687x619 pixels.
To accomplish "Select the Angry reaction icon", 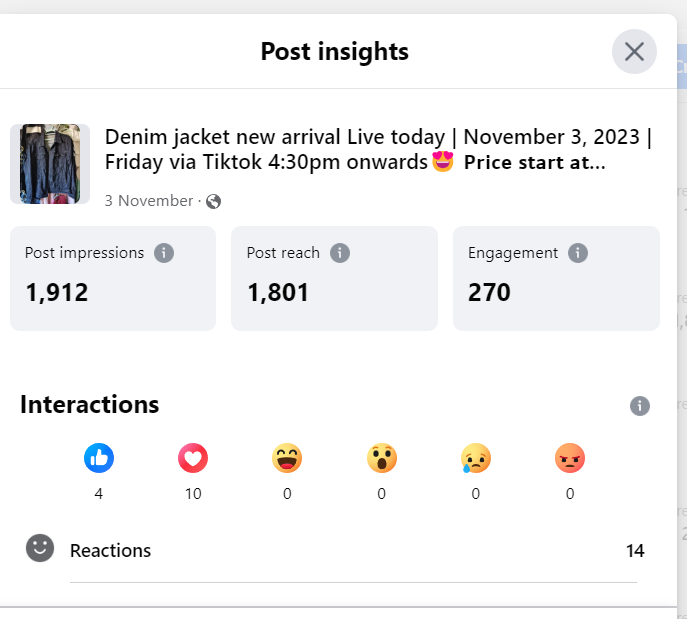I will click(x=570, y=458).
